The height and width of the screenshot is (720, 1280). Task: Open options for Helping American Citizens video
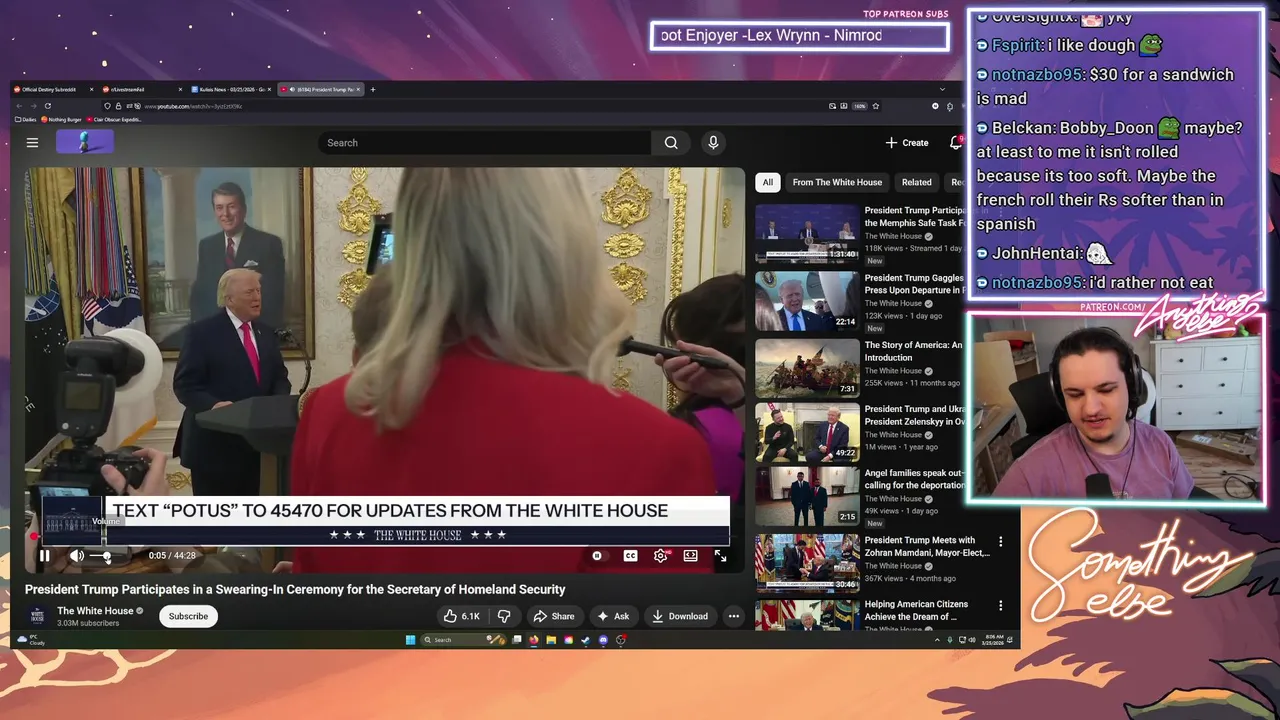tap(1000, 606)
